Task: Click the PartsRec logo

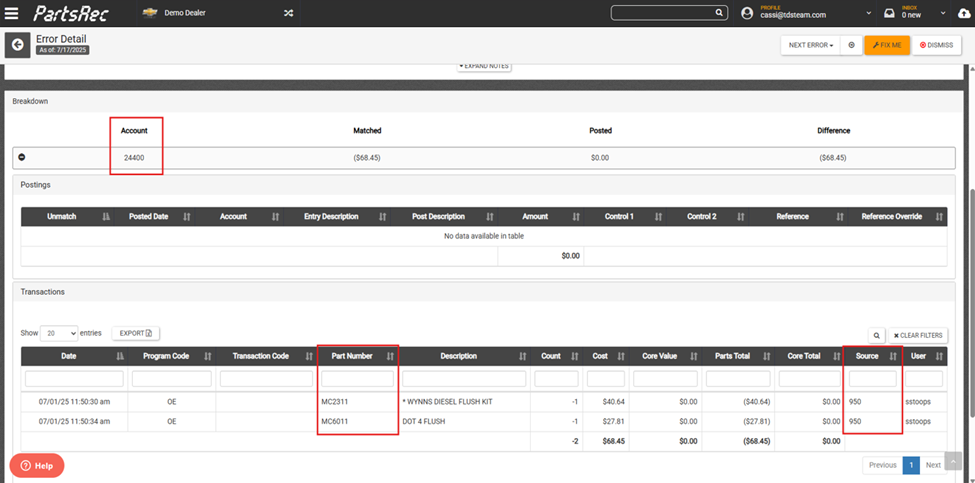Action: click(71, 13)
